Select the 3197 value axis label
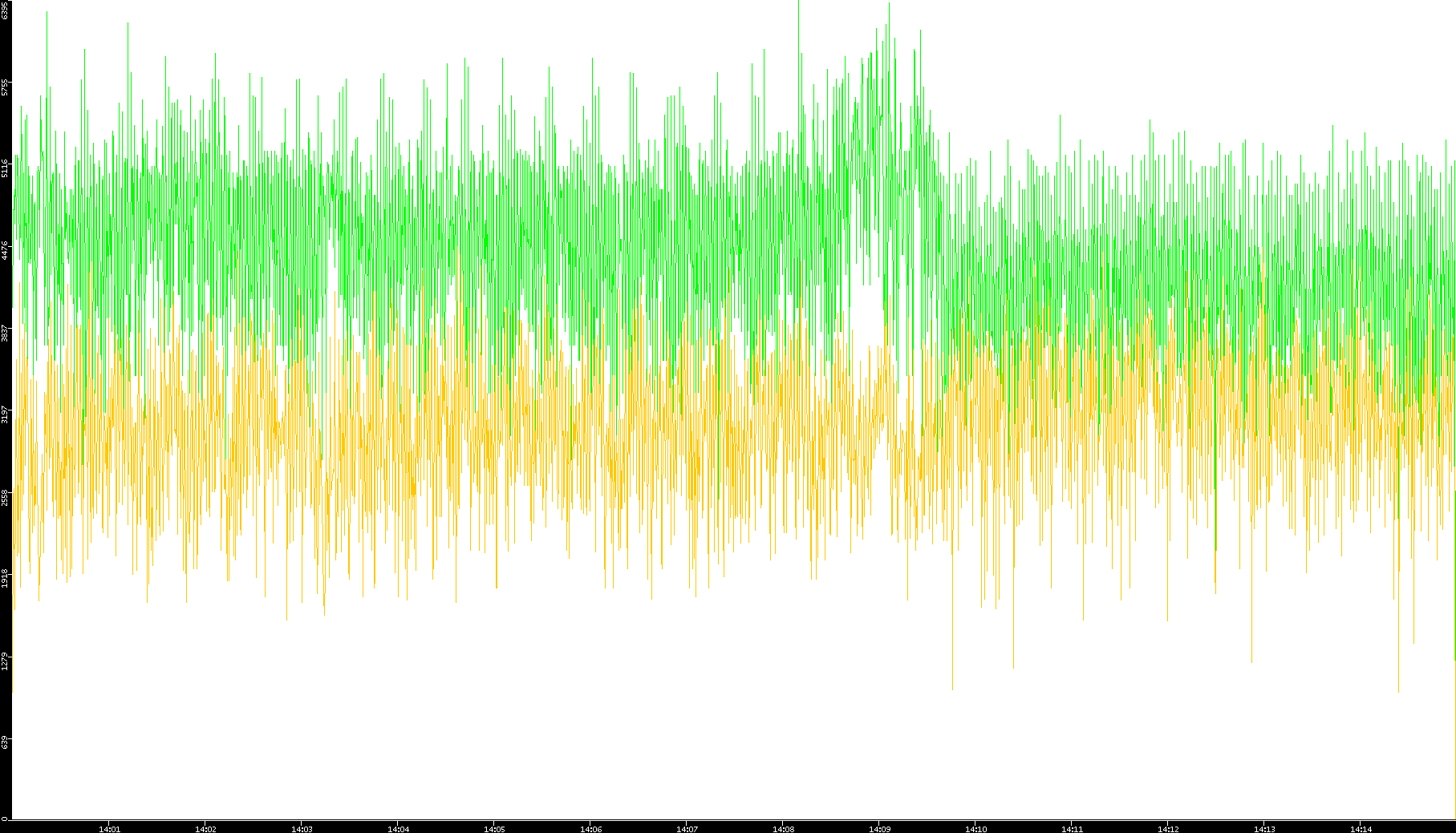This screenshot has width=1456, height=833. pyautogui.click(x=5, y=414)
